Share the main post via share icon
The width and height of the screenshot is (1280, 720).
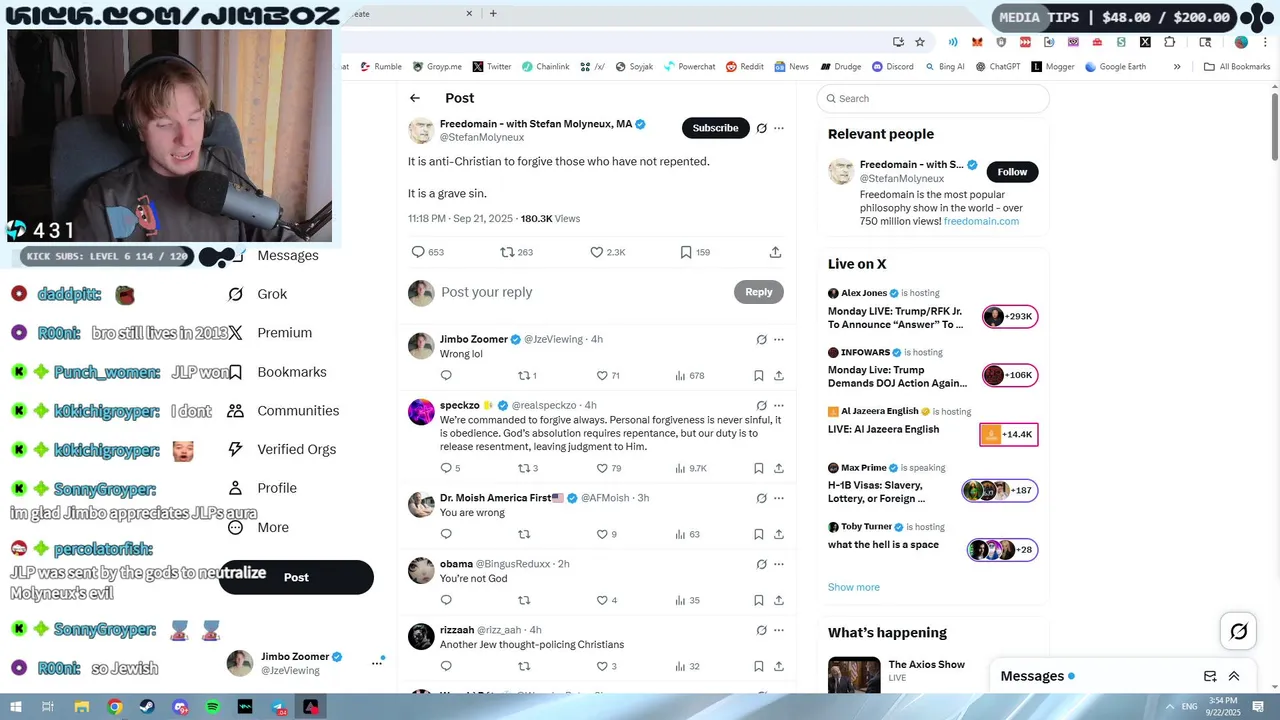click(775, 252)
